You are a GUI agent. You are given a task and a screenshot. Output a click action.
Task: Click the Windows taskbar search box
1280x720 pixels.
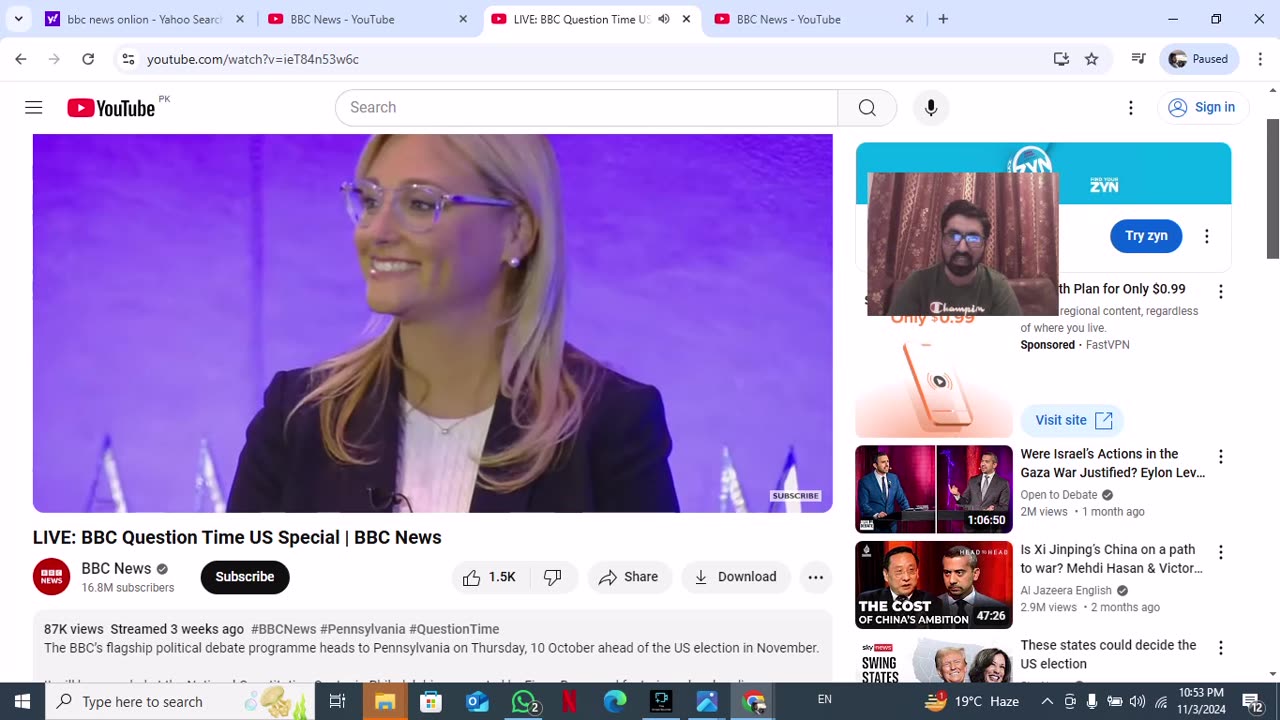[180, 701]
